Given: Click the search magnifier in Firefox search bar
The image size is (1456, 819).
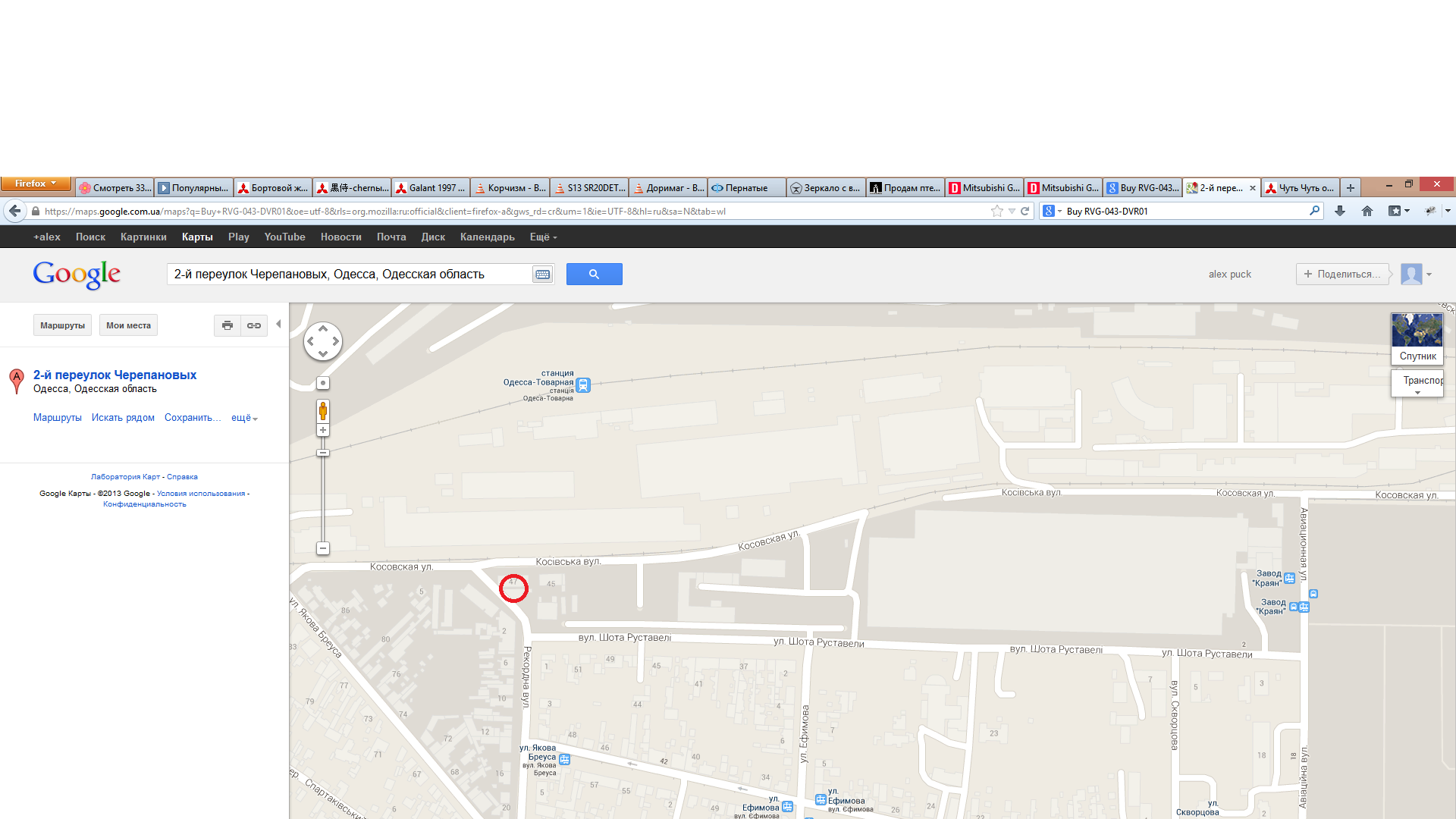Looking at the screenshot, I should coord(1314,211).
